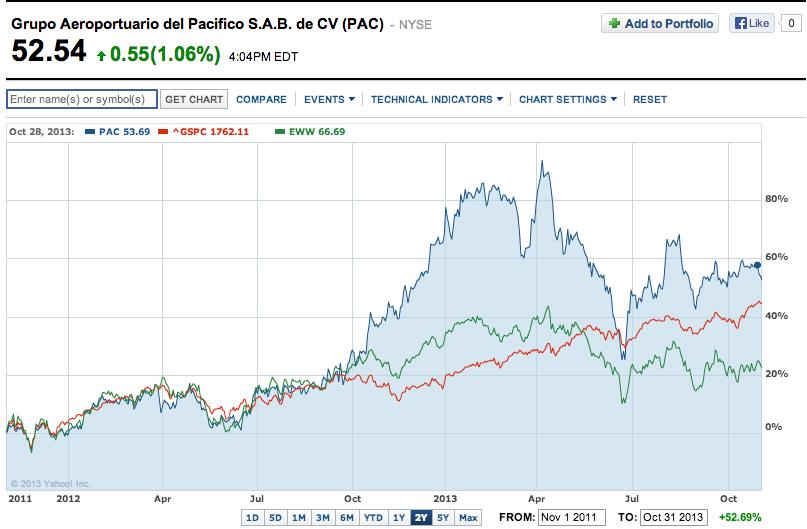Click the +52.69% performance value
The width and height of the screenshot is (807, 529).
click(740, 517)
